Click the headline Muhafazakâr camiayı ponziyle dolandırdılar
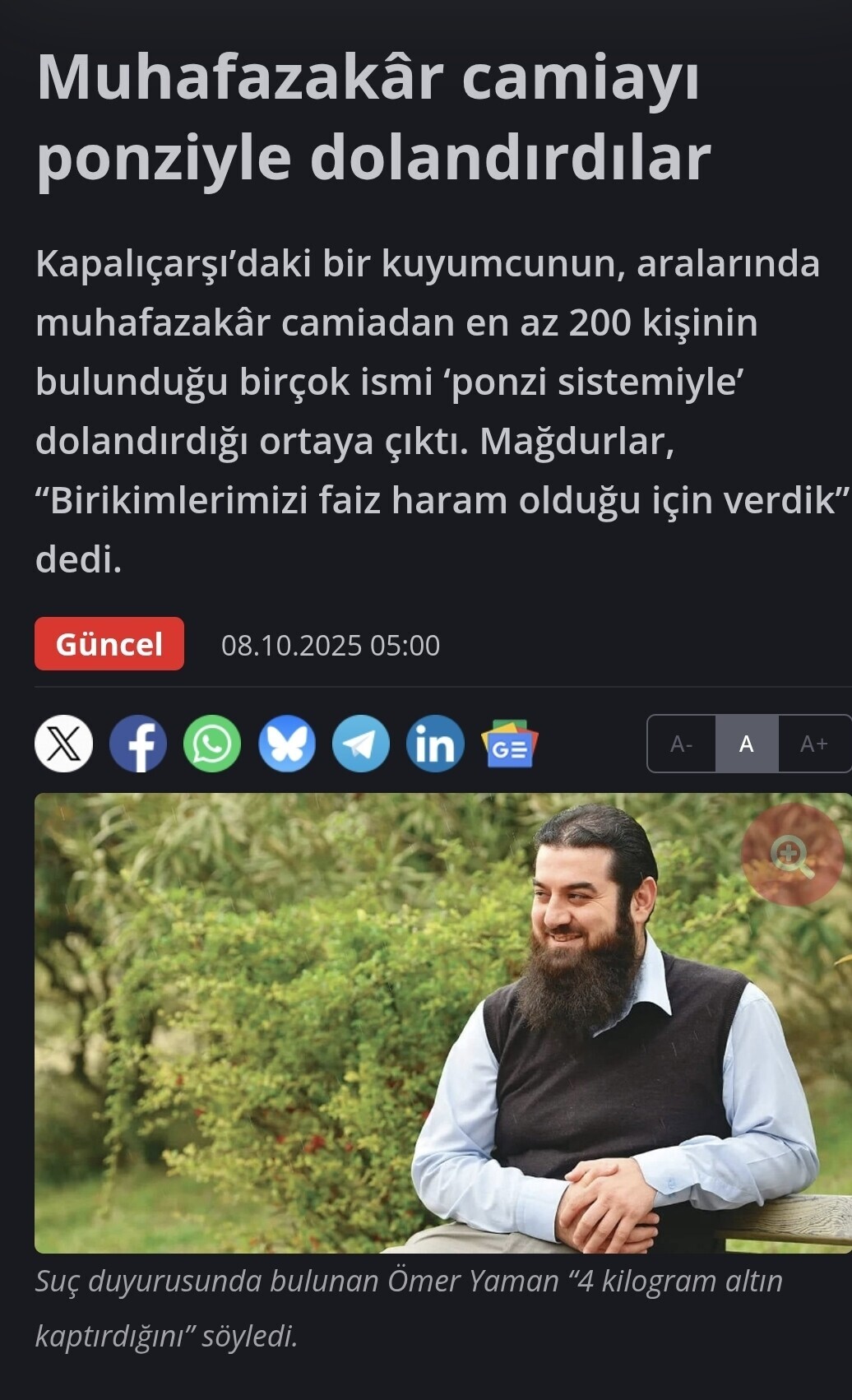This screenshot has width=852, height=1400. (x=374, y=117)
